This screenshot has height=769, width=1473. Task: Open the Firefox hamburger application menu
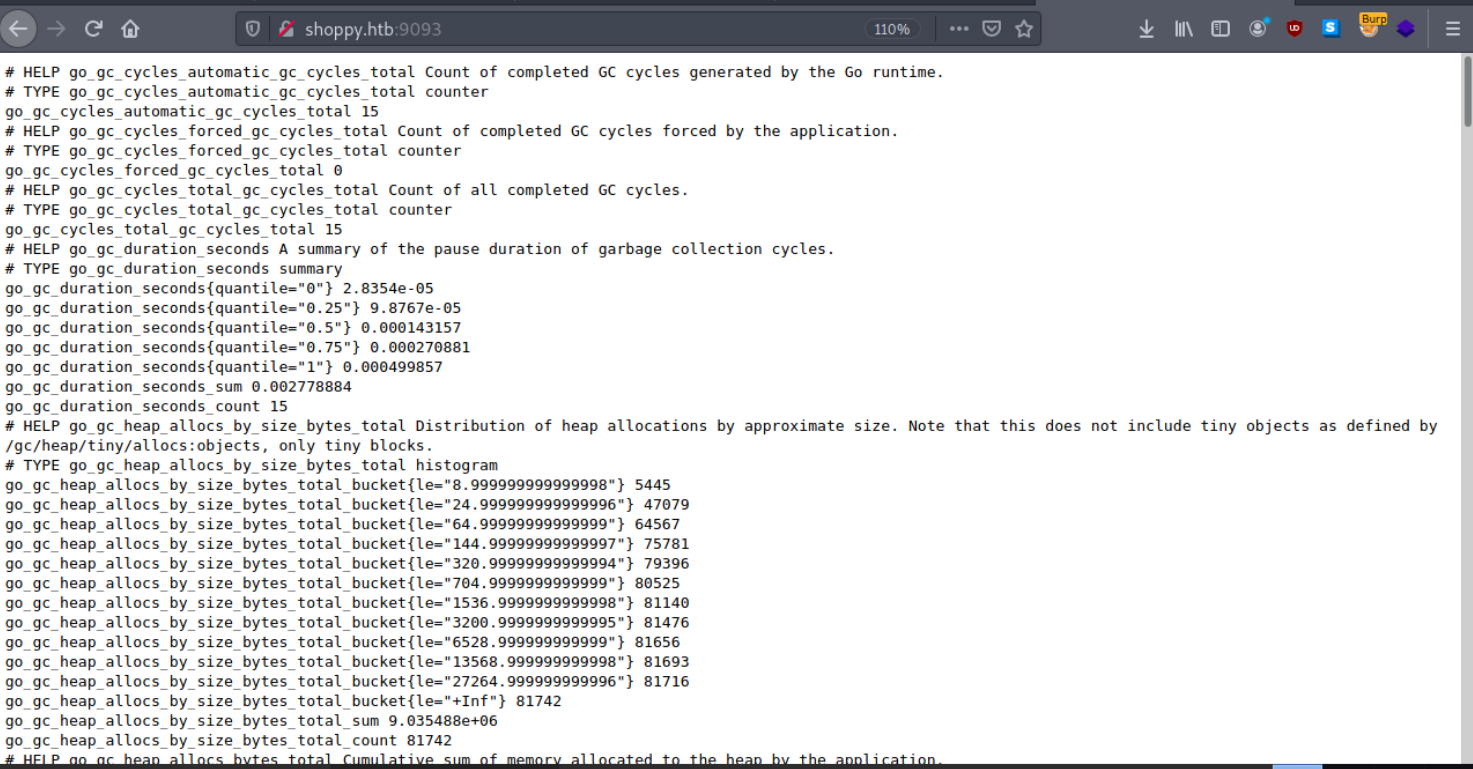1451,28
